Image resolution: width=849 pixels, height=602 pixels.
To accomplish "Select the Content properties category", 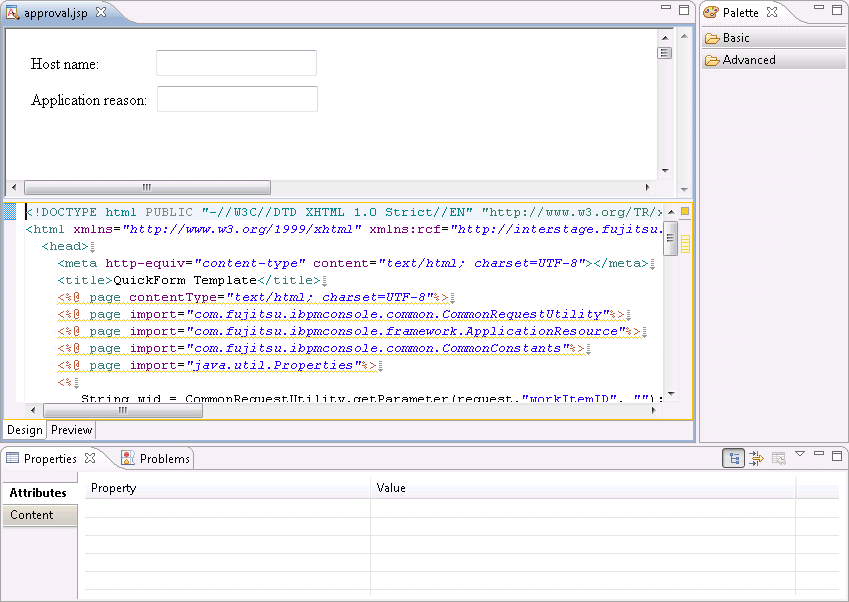I will coord(40,515).
